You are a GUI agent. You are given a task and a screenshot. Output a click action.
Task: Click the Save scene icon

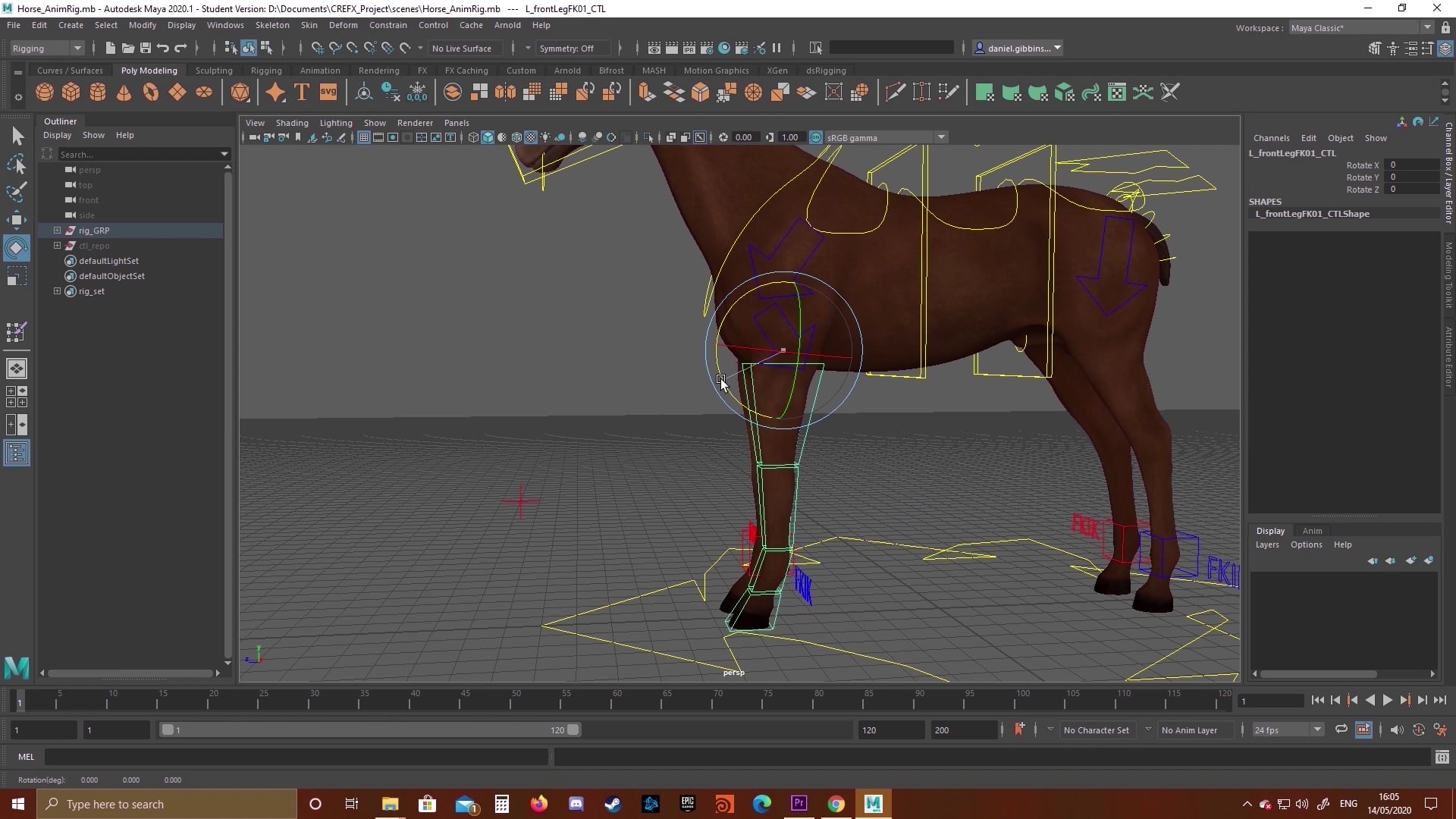tap(145, 48)
